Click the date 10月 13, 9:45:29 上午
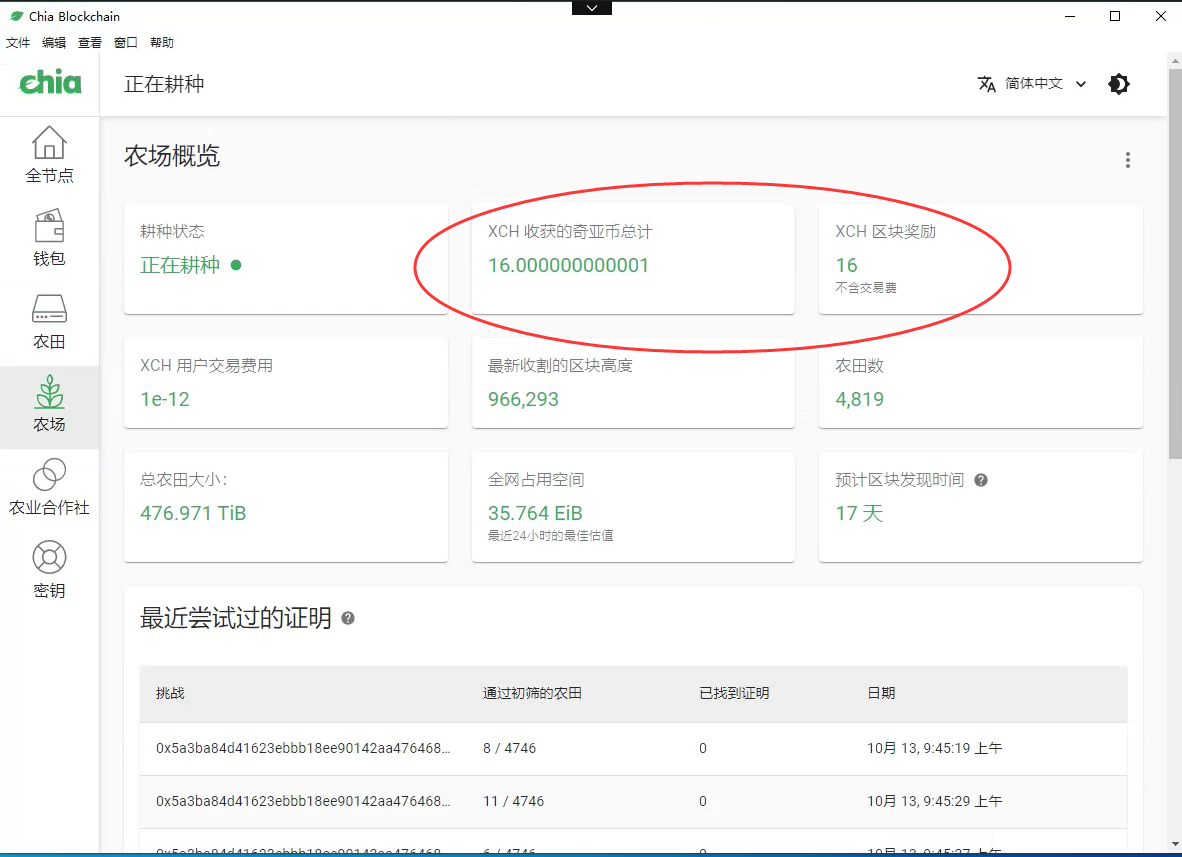 (x=935, y=801)
